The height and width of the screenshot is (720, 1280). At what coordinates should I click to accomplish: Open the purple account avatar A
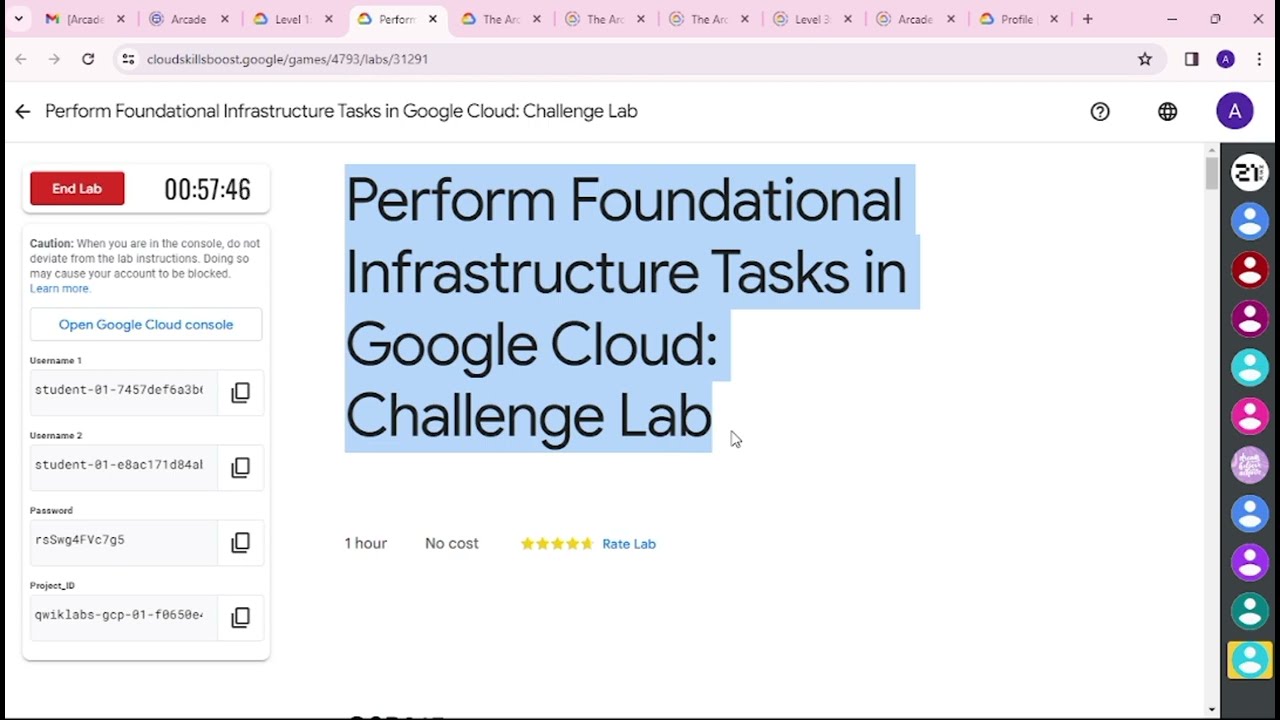point(1235,111)
